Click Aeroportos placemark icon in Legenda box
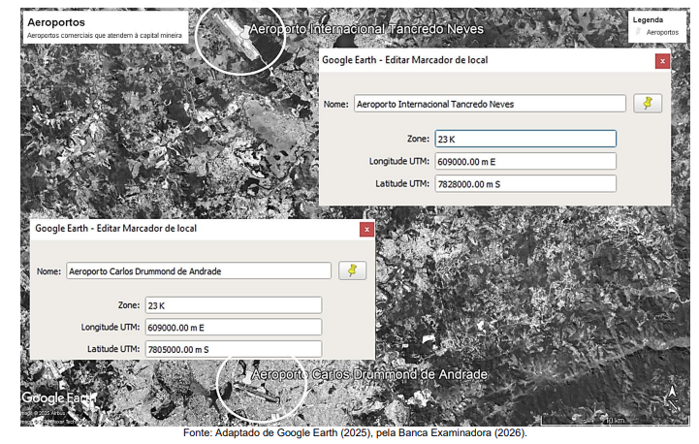This screenshot has height=444, width=699. point(638,32)
